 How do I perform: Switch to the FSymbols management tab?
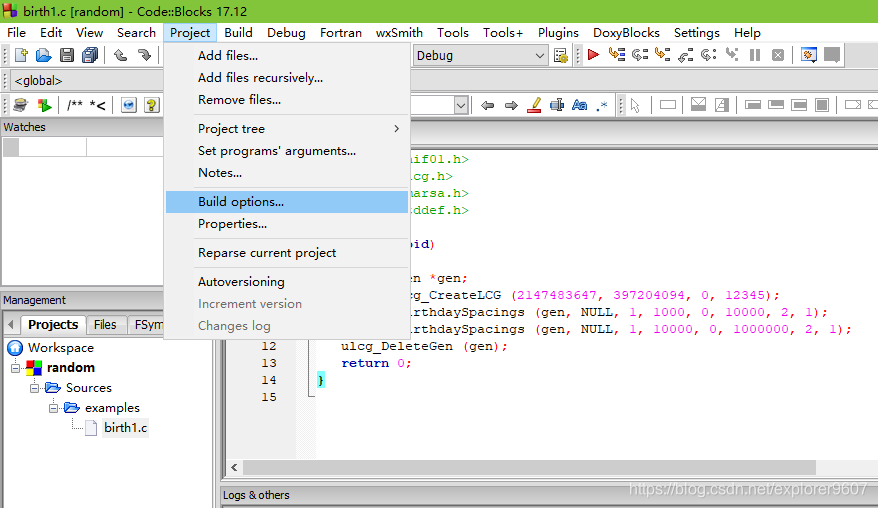(147, 325)
